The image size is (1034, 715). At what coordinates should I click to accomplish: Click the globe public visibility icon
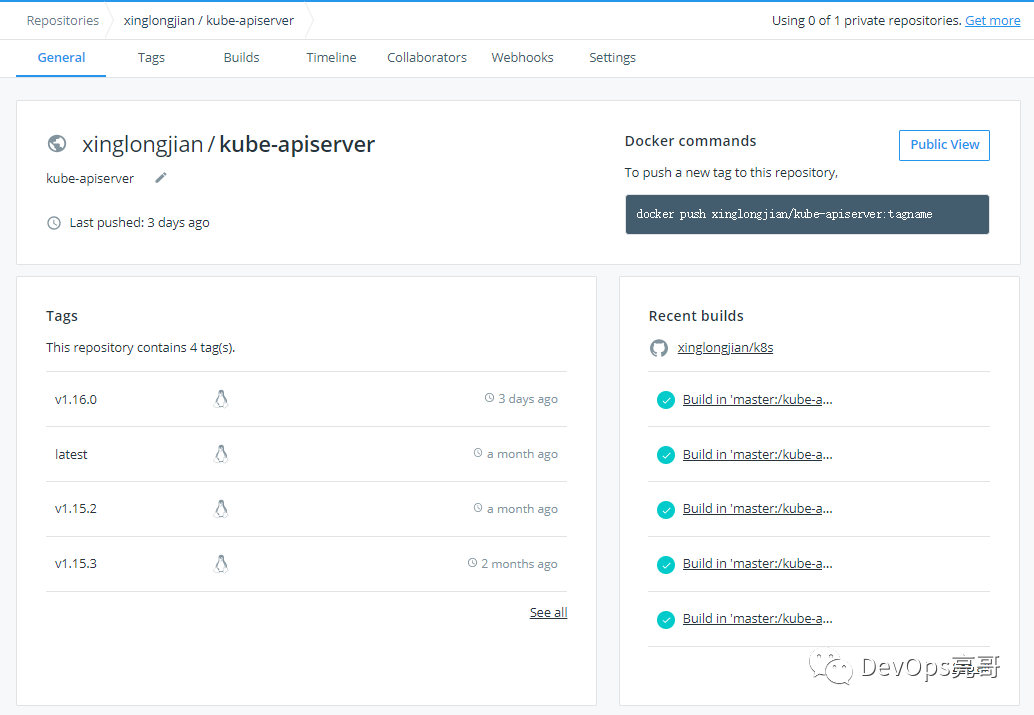57,143
